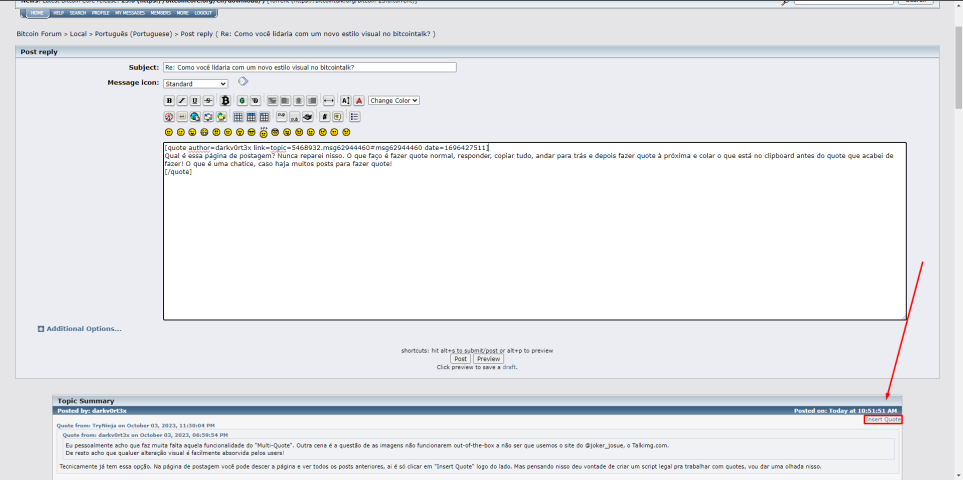Image resolution: width=963 pixels, height=480 pixels.
Task: Click the message icon preview image
Action: pos(243,82)
